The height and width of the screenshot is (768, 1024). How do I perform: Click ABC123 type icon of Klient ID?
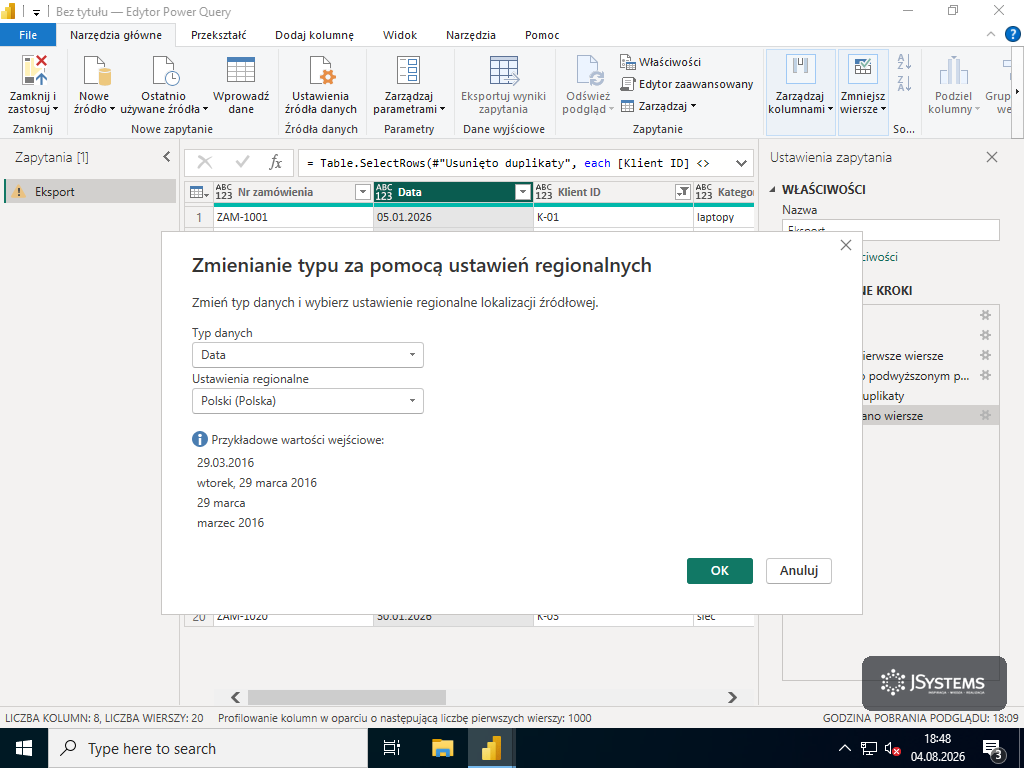(543, 192)
